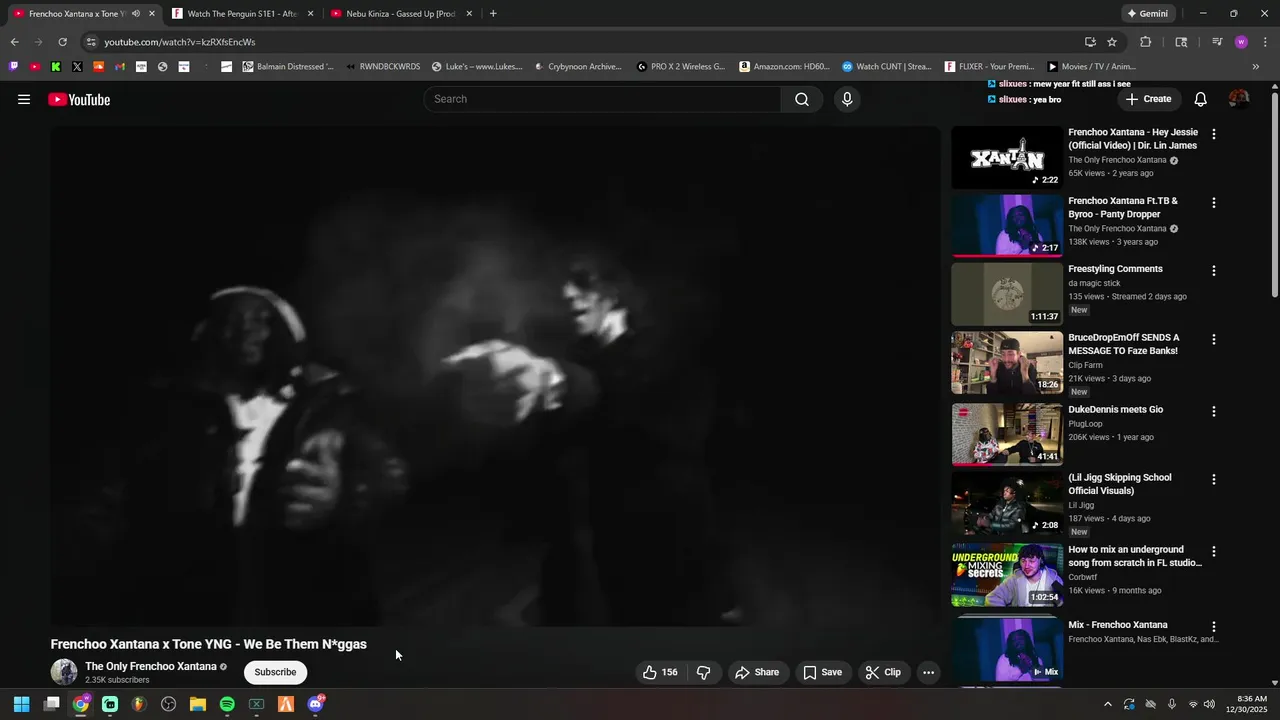Open options for Hey Jessie video
Viewport: 1280px width, 720px height.
click(x=1214, y=134)
